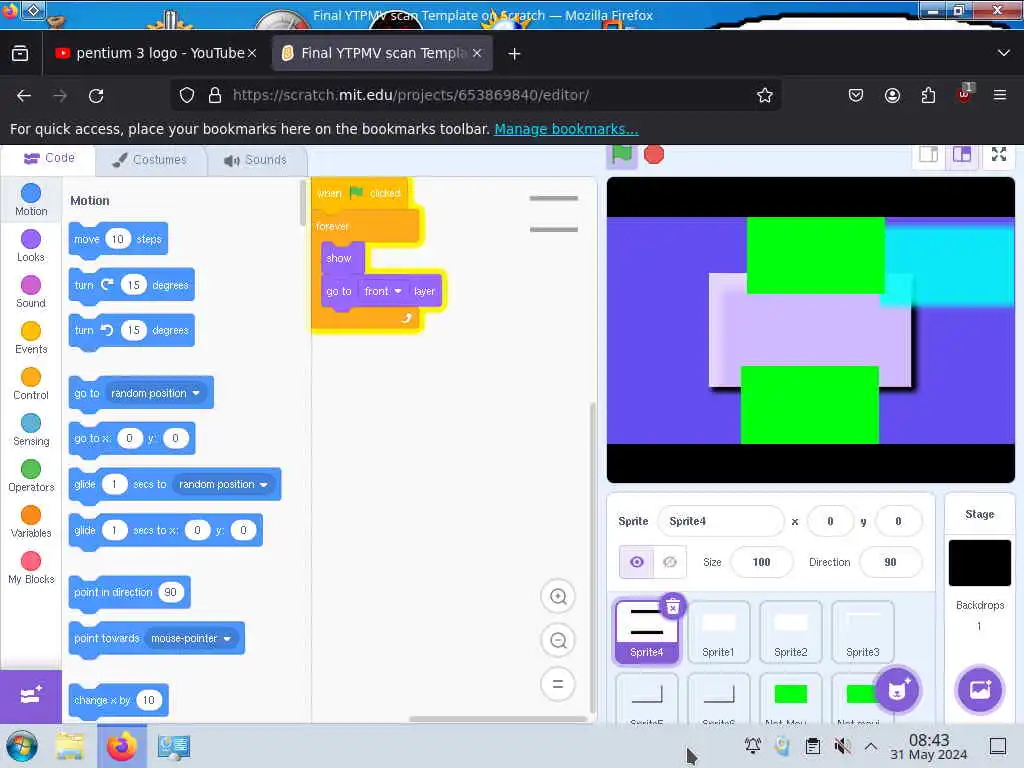1024x768 pixels.
Task: Open the Choose a Sprite button
Action: [x=897, y=690]
